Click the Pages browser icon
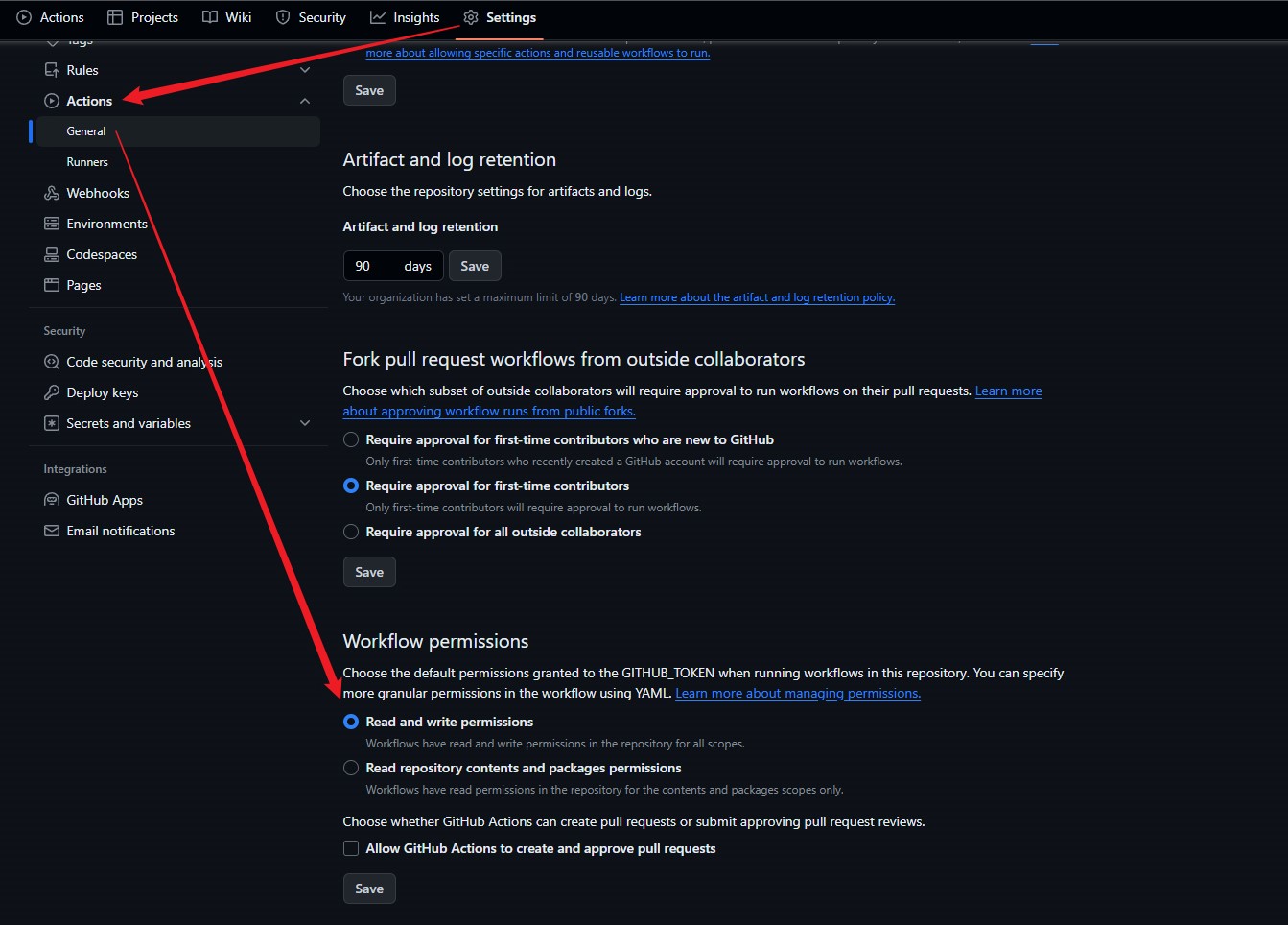Viewport: 1288px width, 925px height. click(52, 285)
